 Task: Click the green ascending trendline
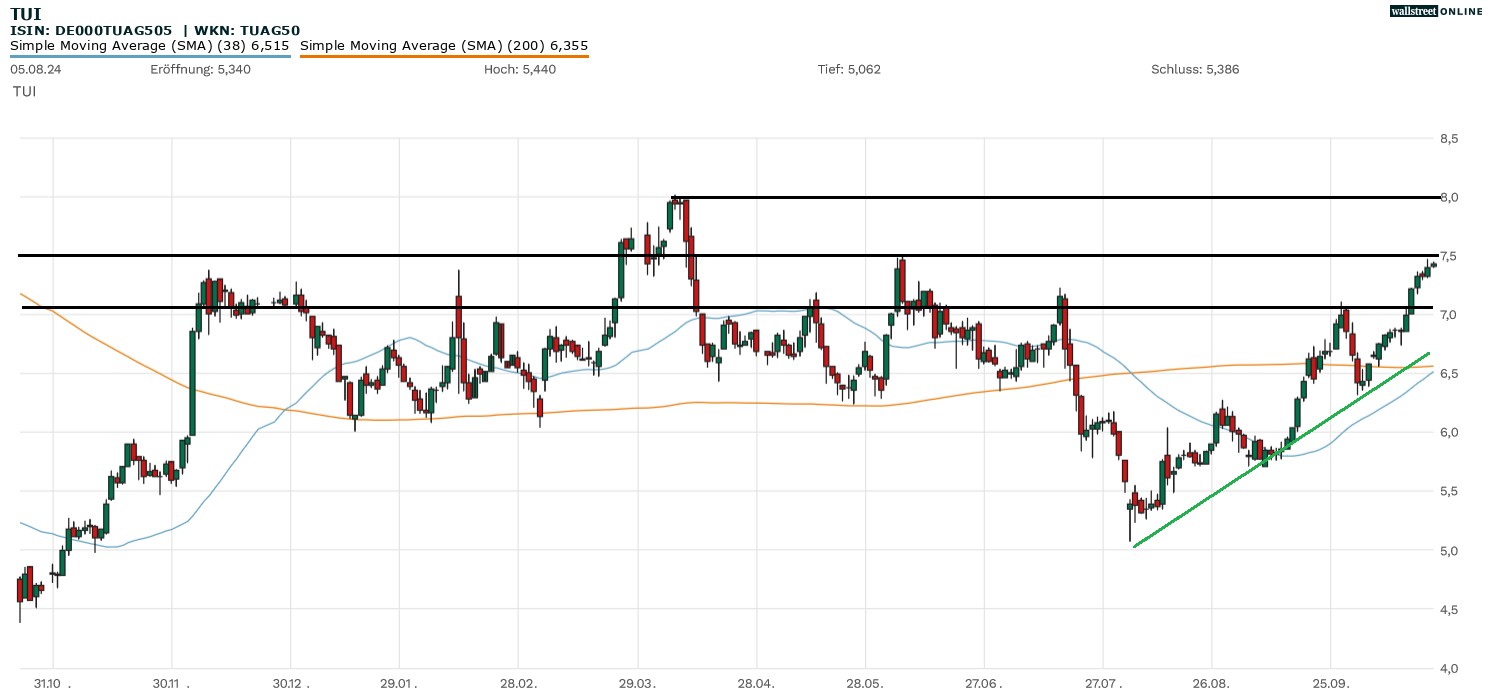click(x=1281, y=450)
